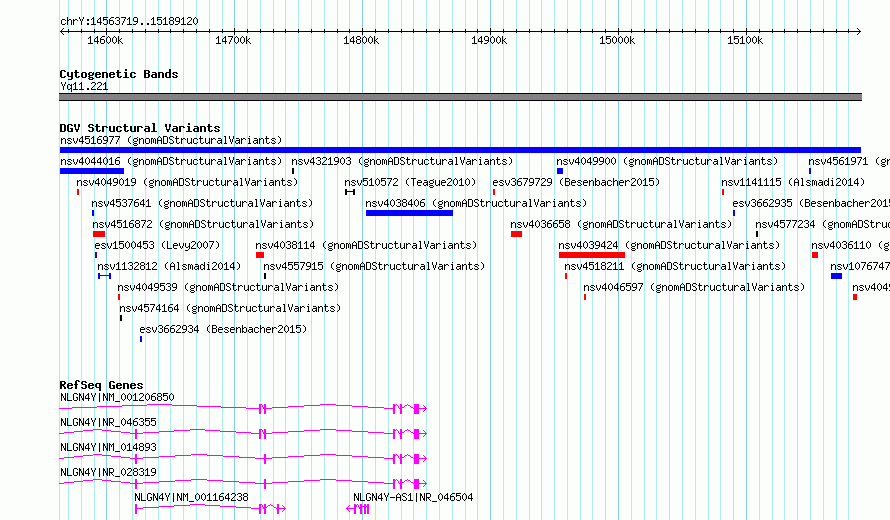Click the red bar under nsv4036658

click(517, 234)
